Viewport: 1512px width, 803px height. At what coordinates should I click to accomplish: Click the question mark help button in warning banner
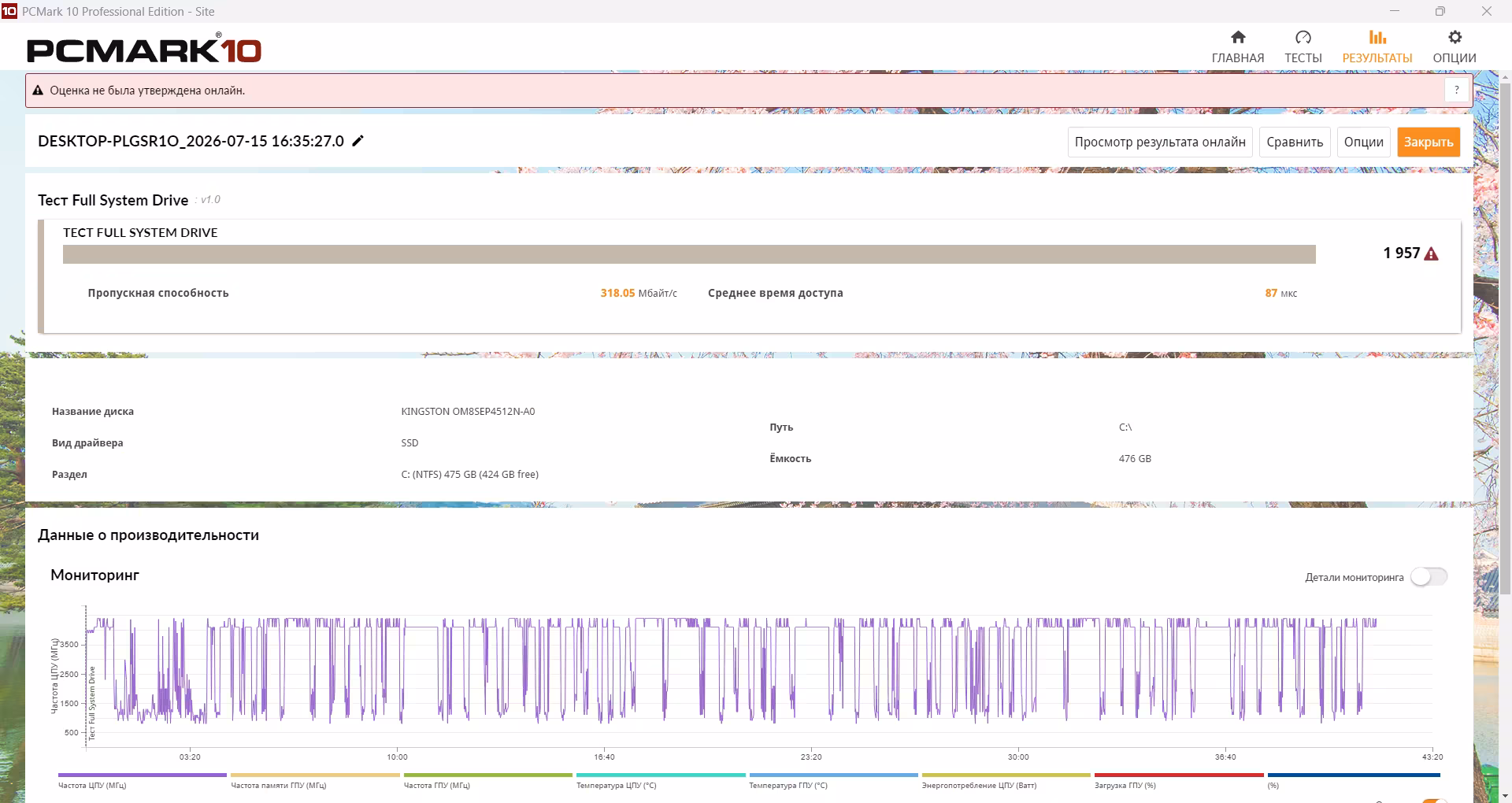tap(1457, 90)
